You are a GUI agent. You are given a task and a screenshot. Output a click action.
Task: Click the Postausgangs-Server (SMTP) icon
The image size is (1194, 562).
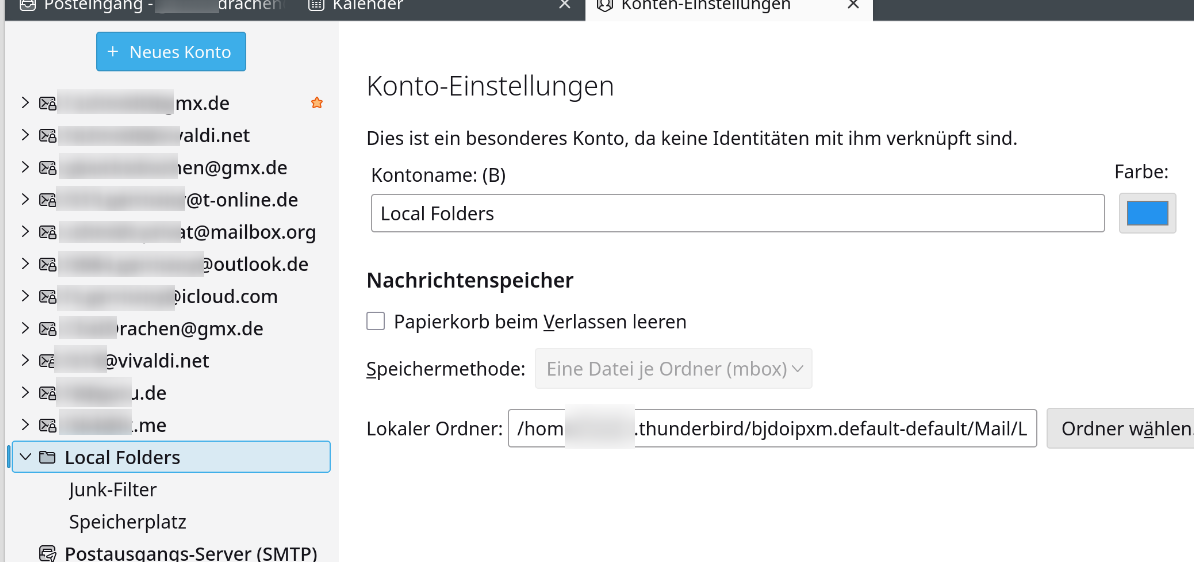point(47,553)
